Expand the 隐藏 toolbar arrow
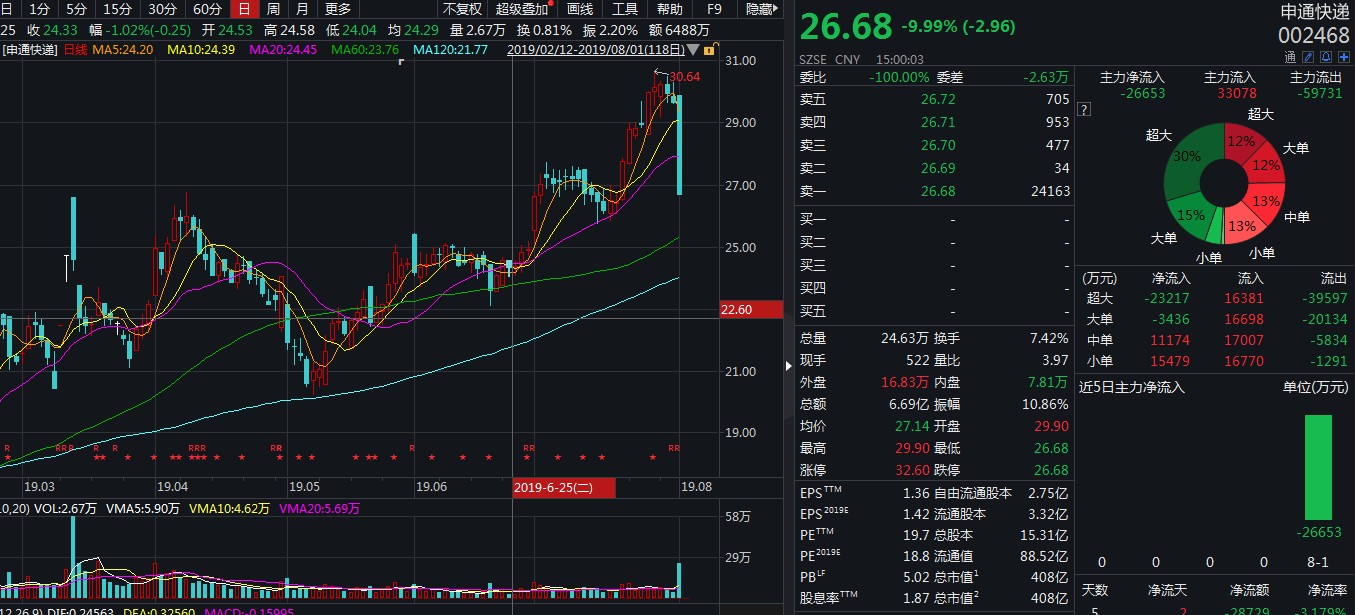 click(x=765, y=9)
